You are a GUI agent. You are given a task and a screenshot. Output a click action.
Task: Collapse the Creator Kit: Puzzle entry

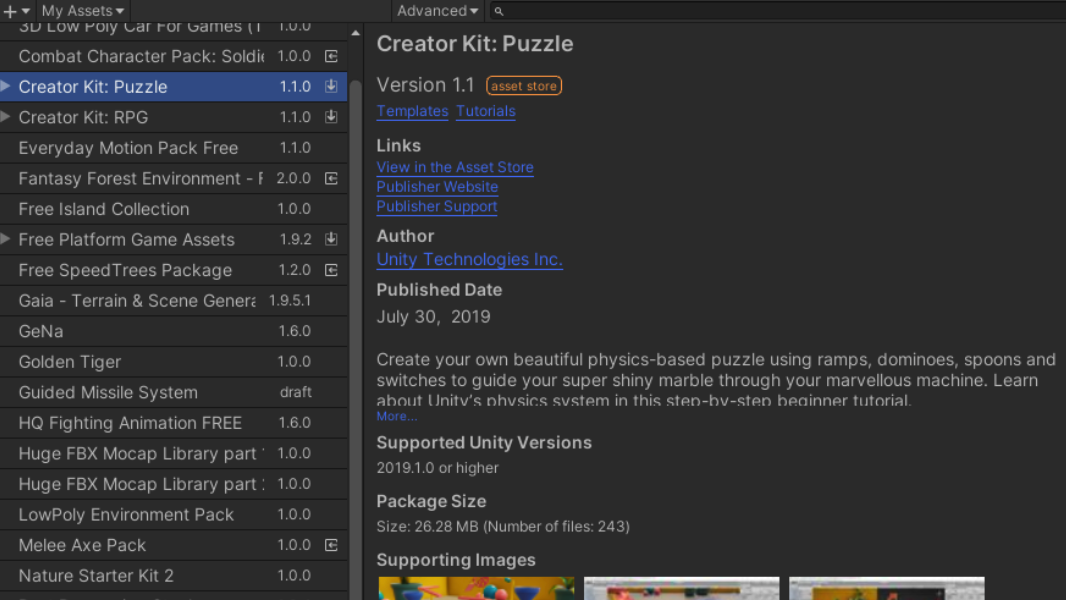point(5,86)
